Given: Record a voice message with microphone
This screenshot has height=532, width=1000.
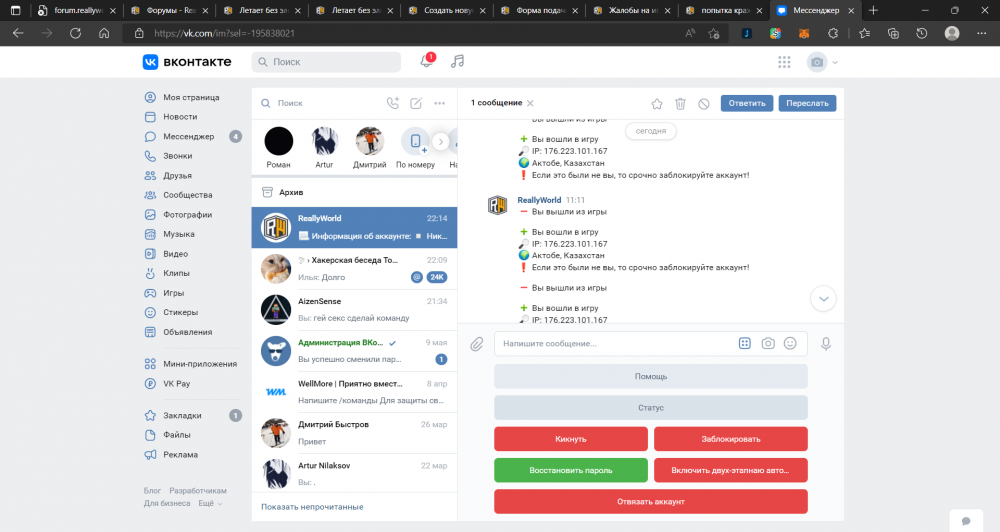Looking at the screenshot, I should point(826,344).
